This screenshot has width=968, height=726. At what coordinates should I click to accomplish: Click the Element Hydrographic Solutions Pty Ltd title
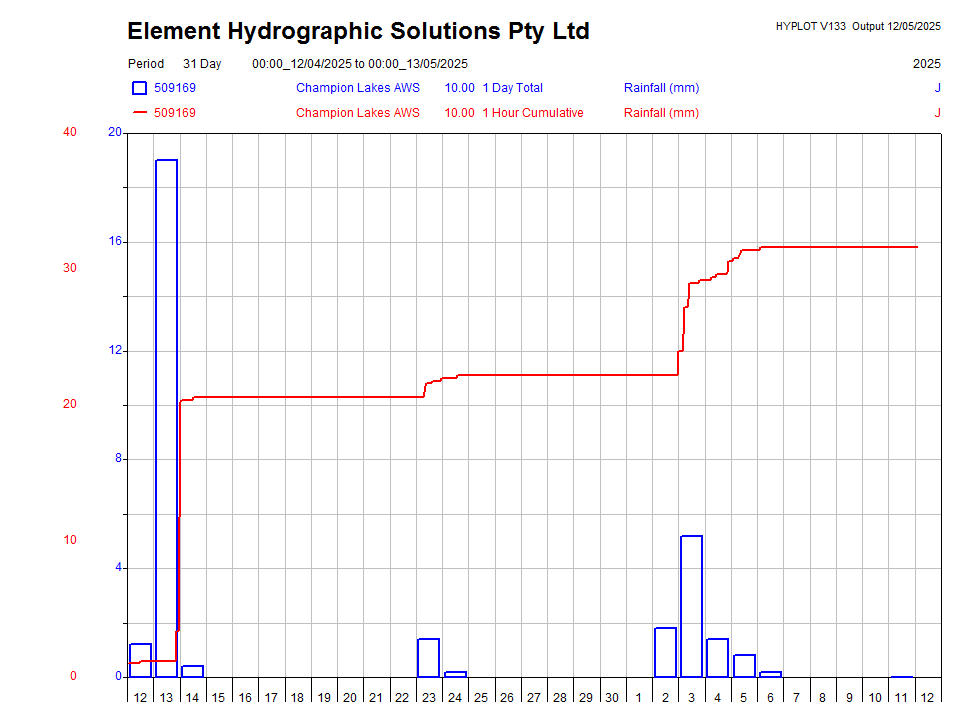click(358, 31)
